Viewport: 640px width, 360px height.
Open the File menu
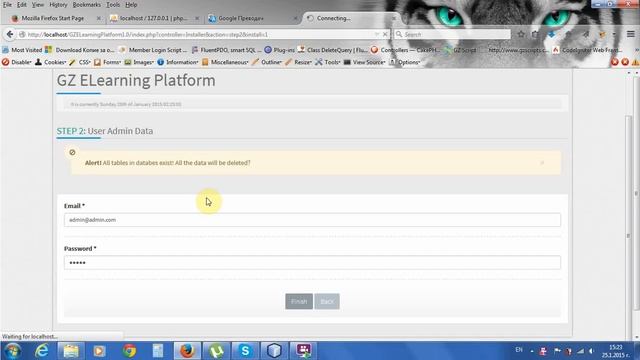tap(7, 5)
